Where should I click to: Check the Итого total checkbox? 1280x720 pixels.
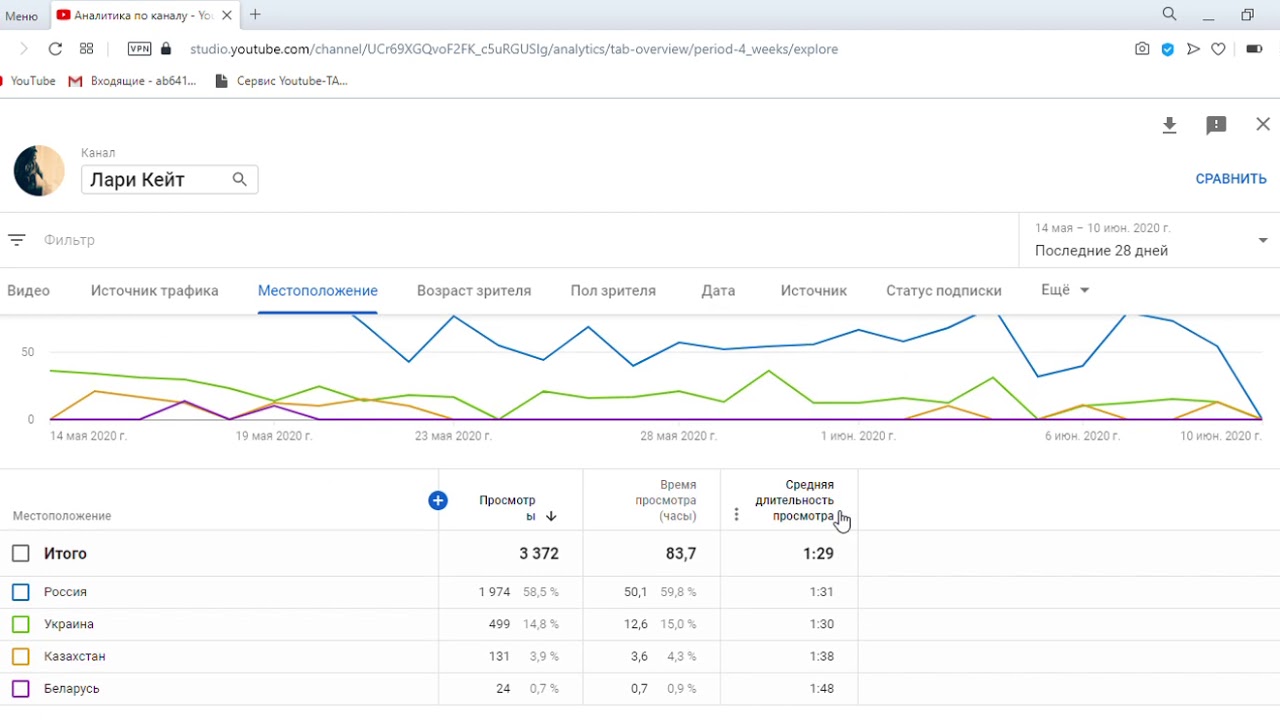pos(21,553)
